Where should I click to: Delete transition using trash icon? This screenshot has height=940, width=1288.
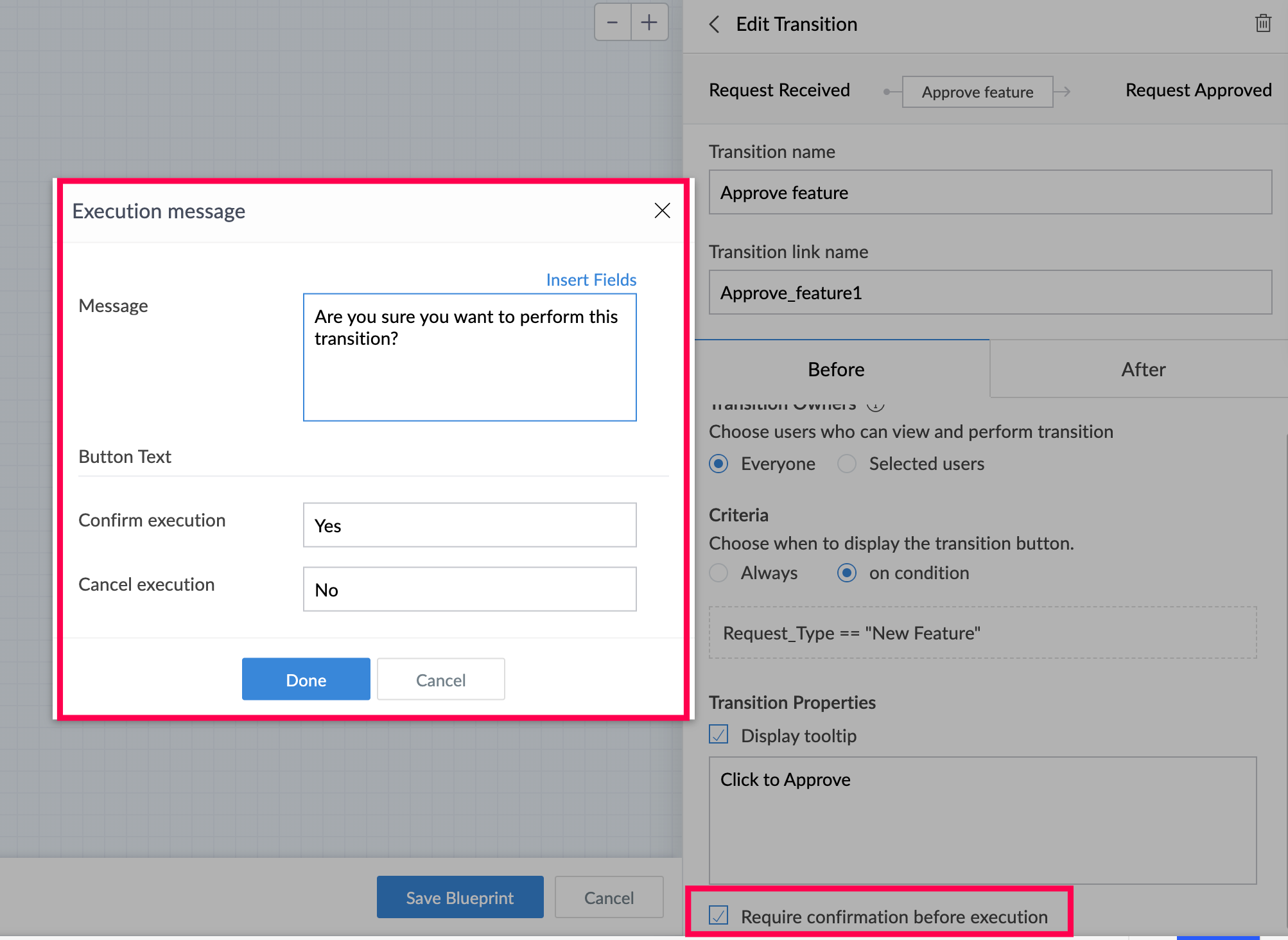(1263, 24)
